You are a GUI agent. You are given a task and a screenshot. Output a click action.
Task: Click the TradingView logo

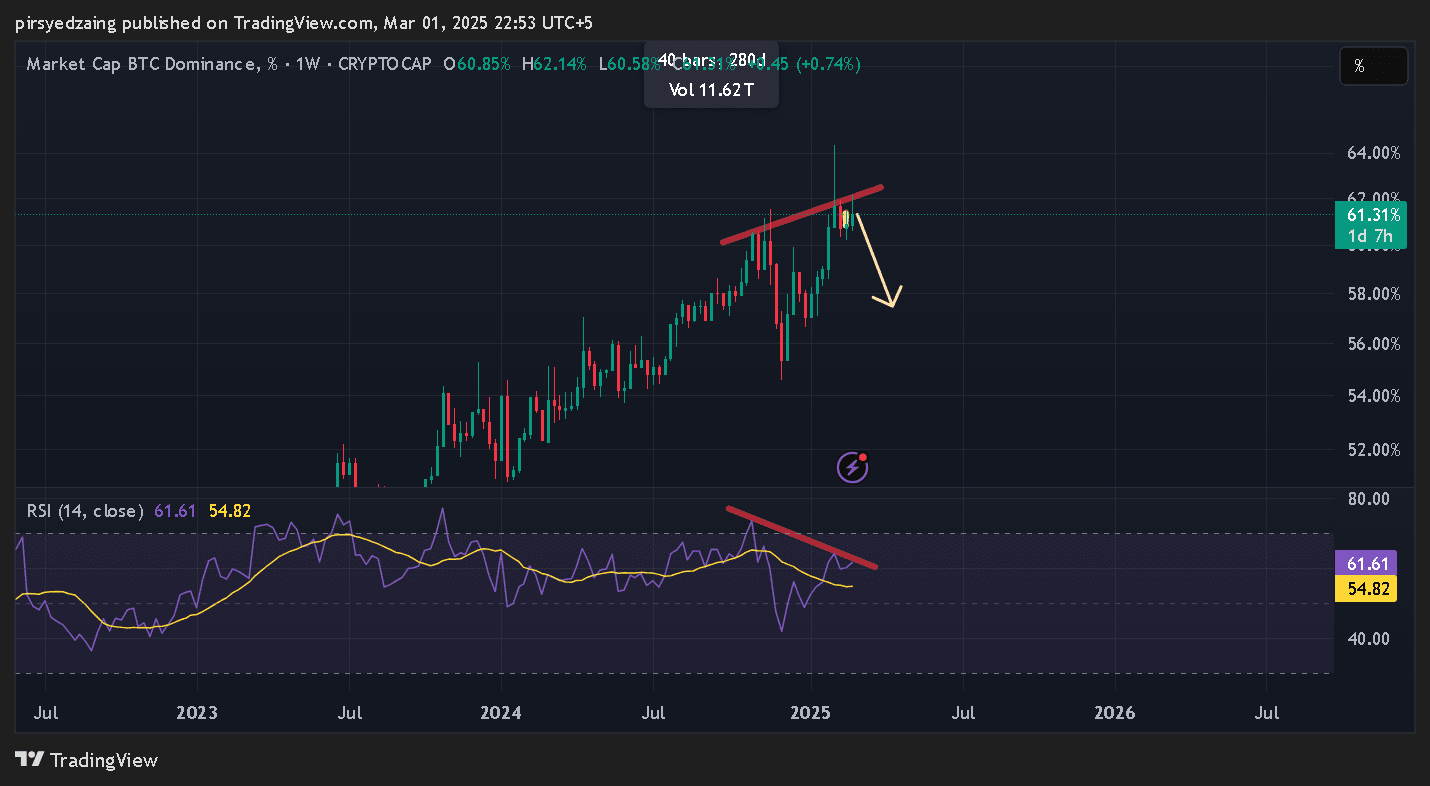tap(87, 760)
